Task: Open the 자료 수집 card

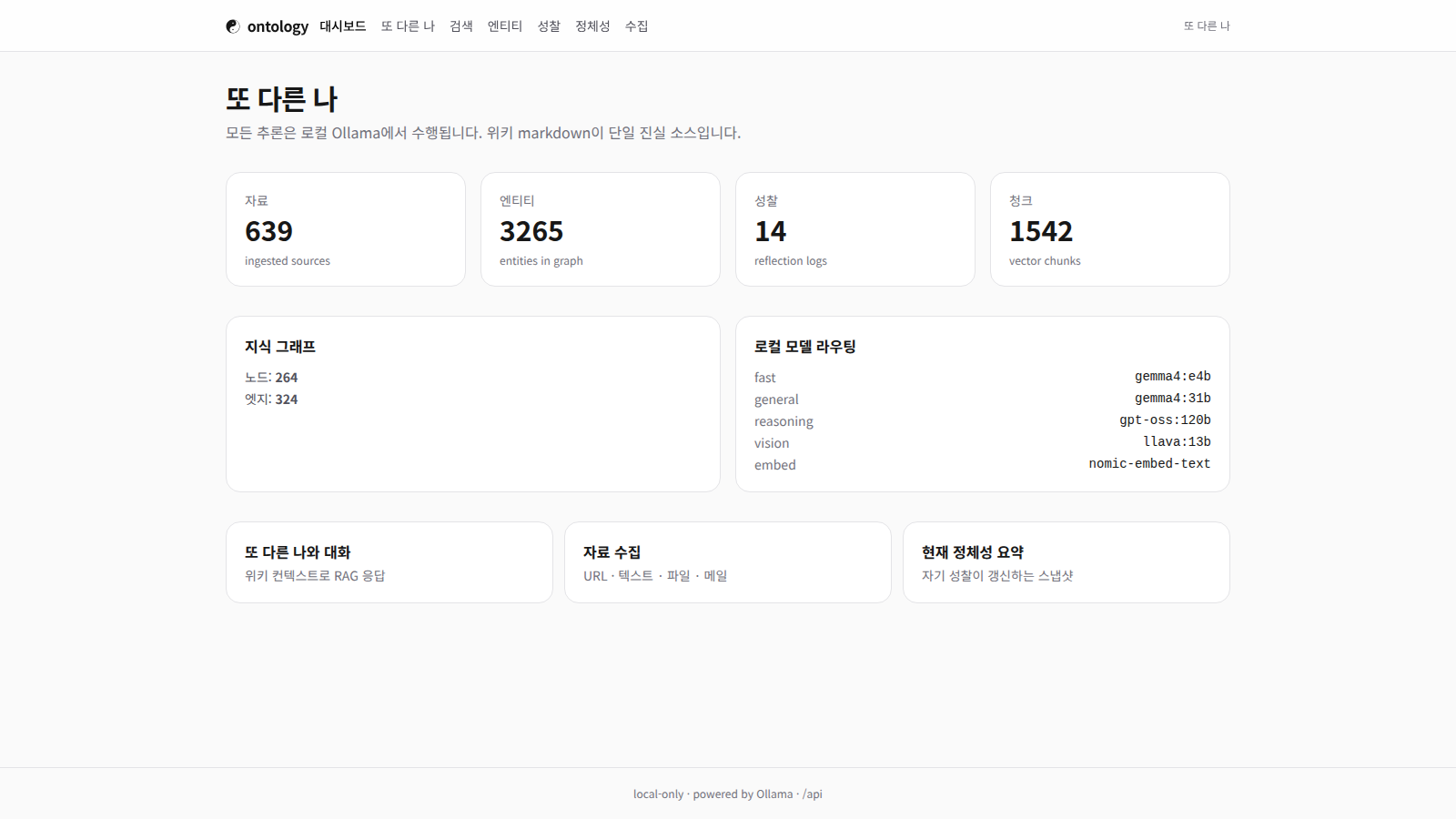Action: coord(728,562)
